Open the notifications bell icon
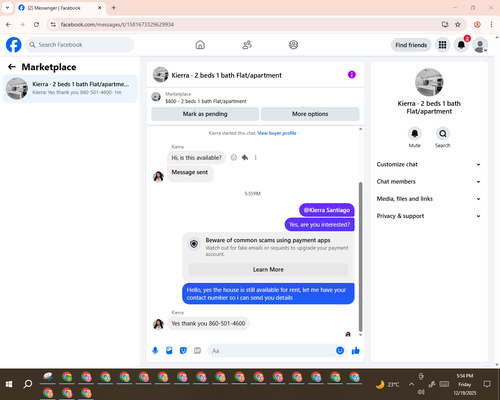500x400 pixels. 461,45
